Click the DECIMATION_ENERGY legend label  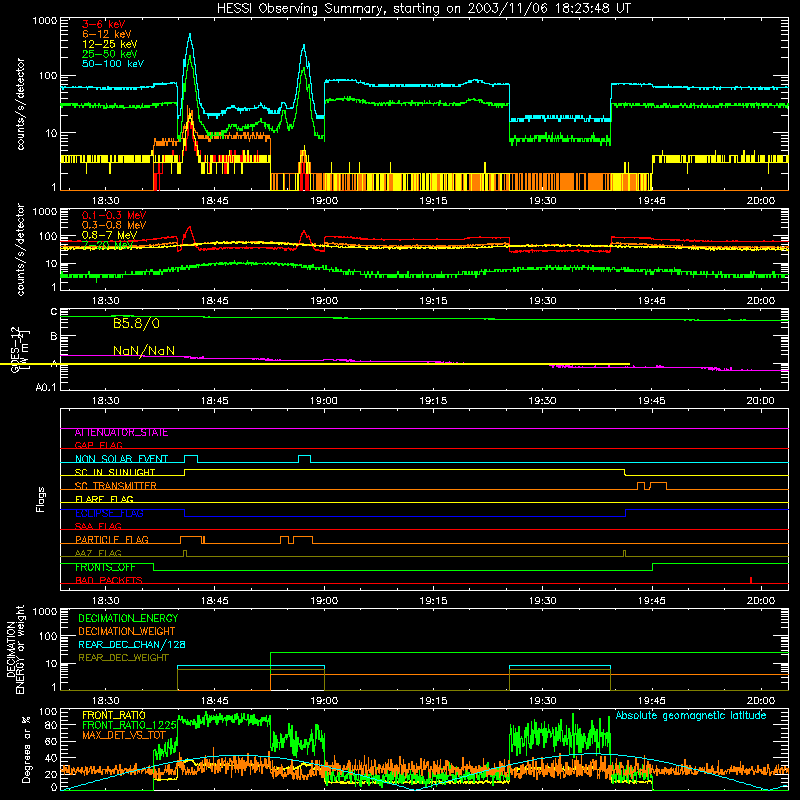click(x=128, y=618)
